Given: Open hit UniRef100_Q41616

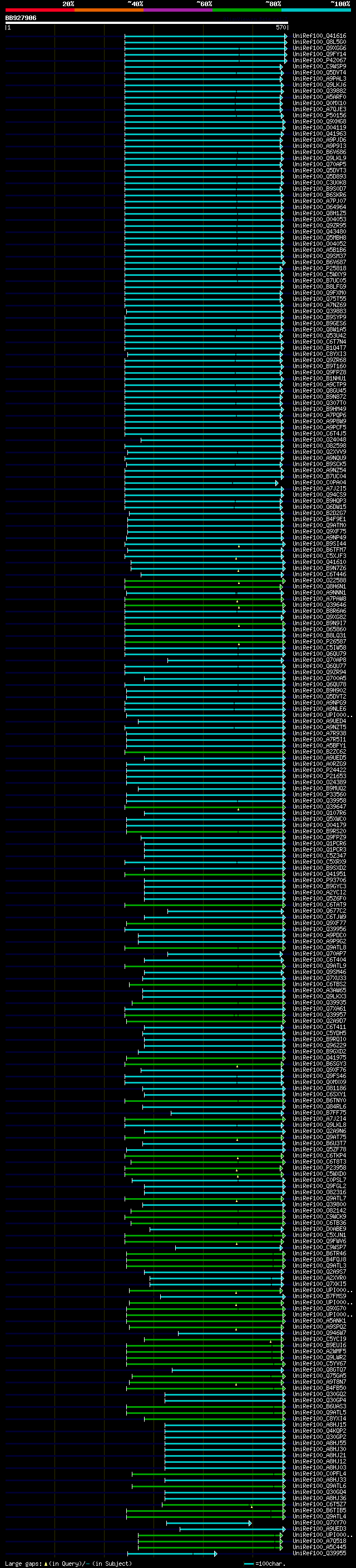Looking at the screenshot, I should (319, 36).
